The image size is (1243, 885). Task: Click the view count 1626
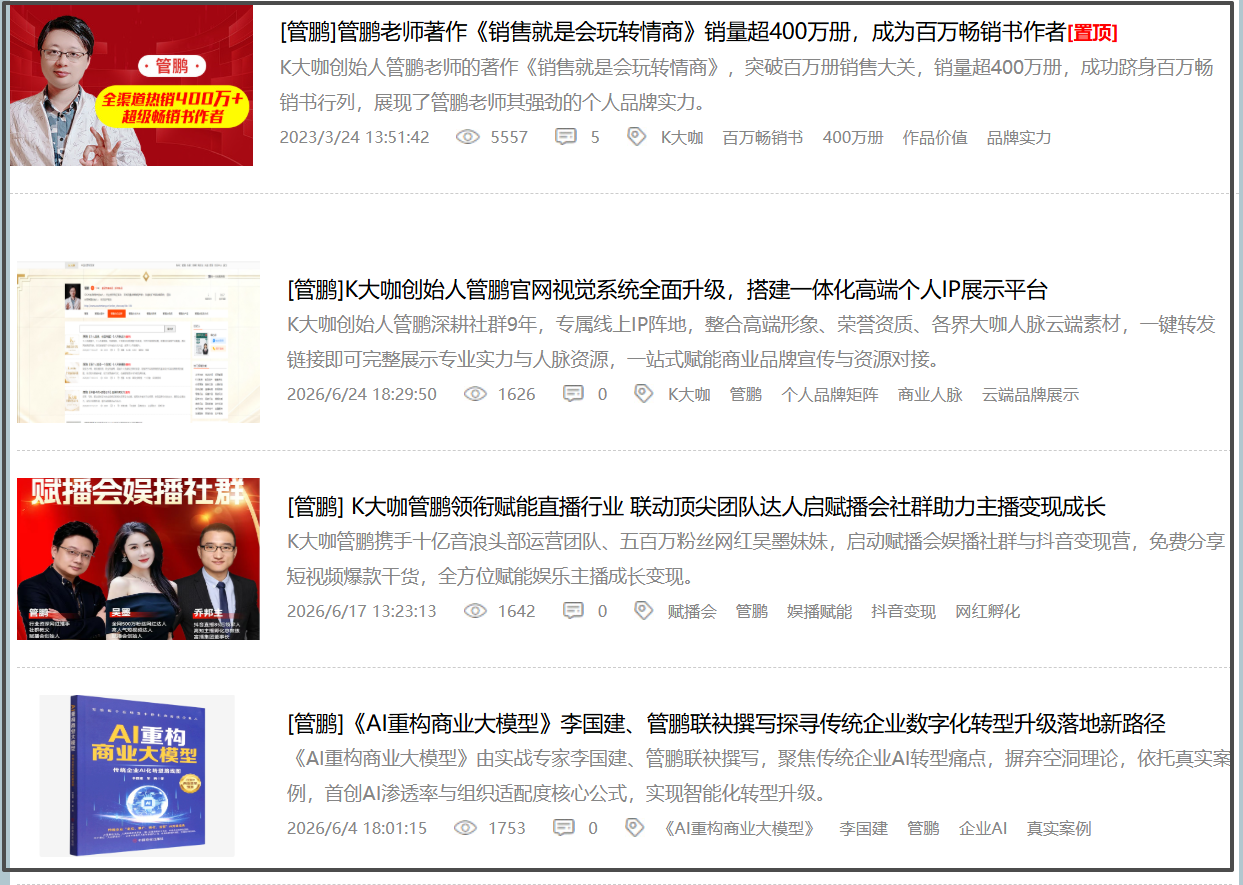(x=516, y=395)
